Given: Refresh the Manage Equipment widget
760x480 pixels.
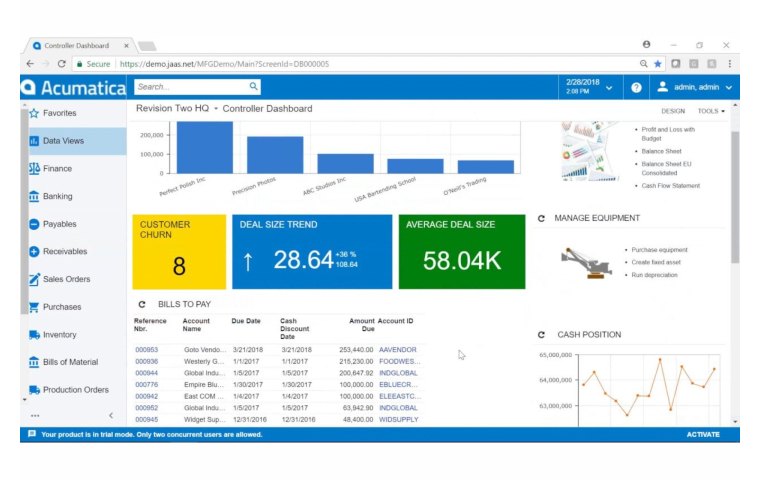Looking at the screenshot, I should coord(541,219).
